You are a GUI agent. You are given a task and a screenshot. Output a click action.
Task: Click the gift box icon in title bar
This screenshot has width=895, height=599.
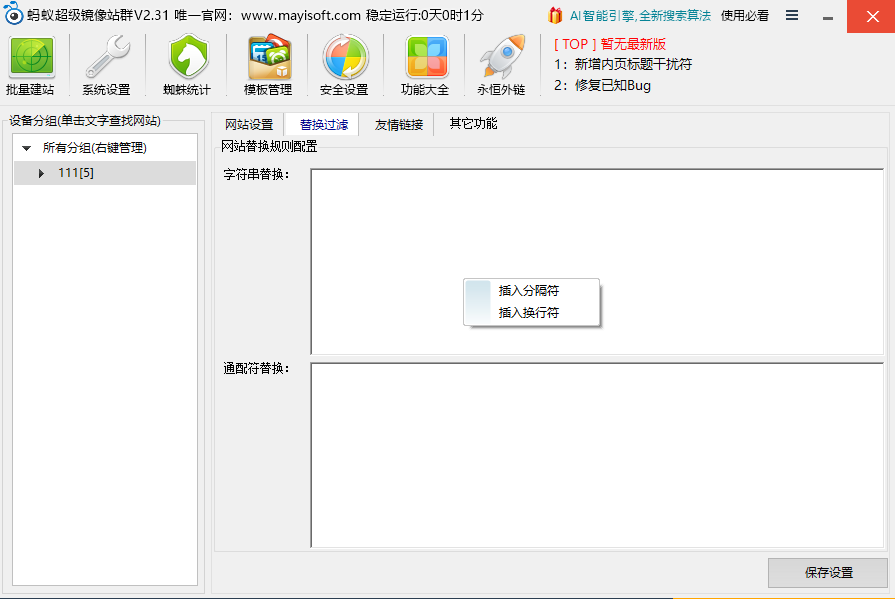point(555,15)
